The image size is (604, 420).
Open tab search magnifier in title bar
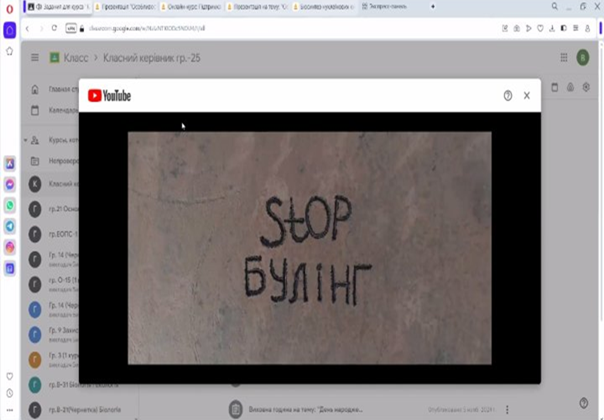[x=554, y=6]
